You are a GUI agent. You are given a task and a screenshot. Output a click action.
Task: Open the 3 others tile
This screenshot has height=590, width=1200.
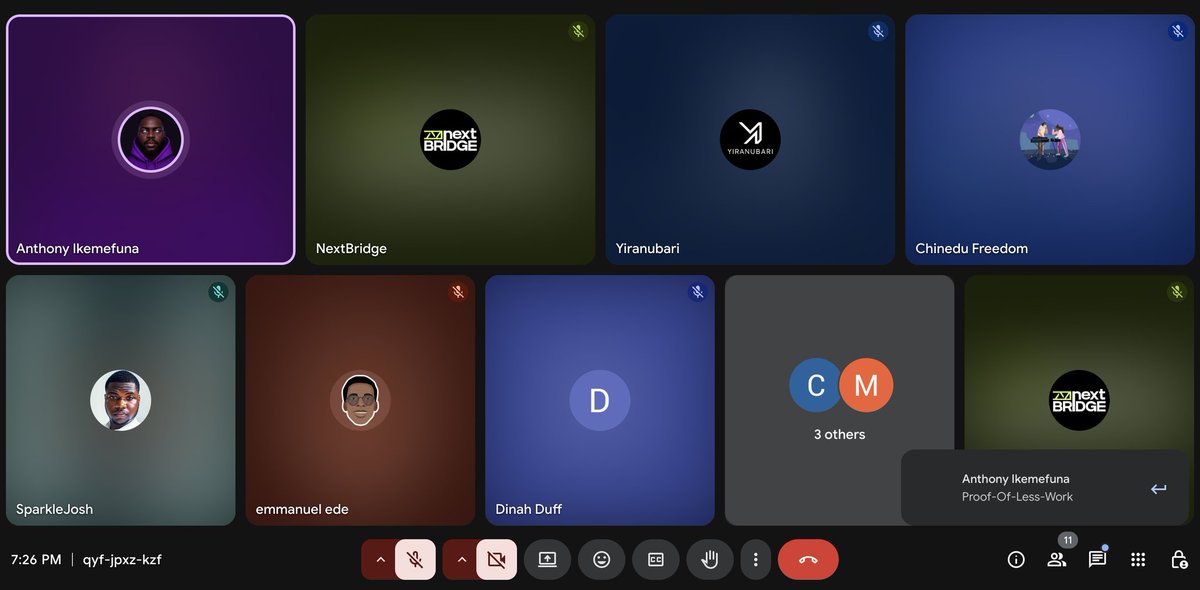(840, 400)
